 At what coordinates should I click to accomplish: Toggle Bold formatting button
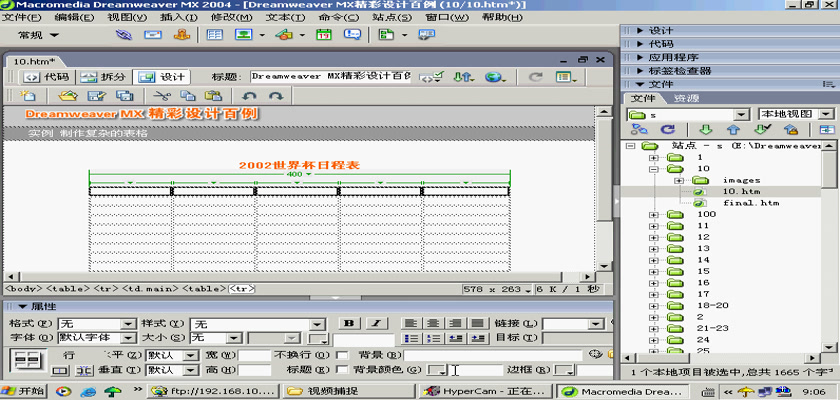pos(349,323)
